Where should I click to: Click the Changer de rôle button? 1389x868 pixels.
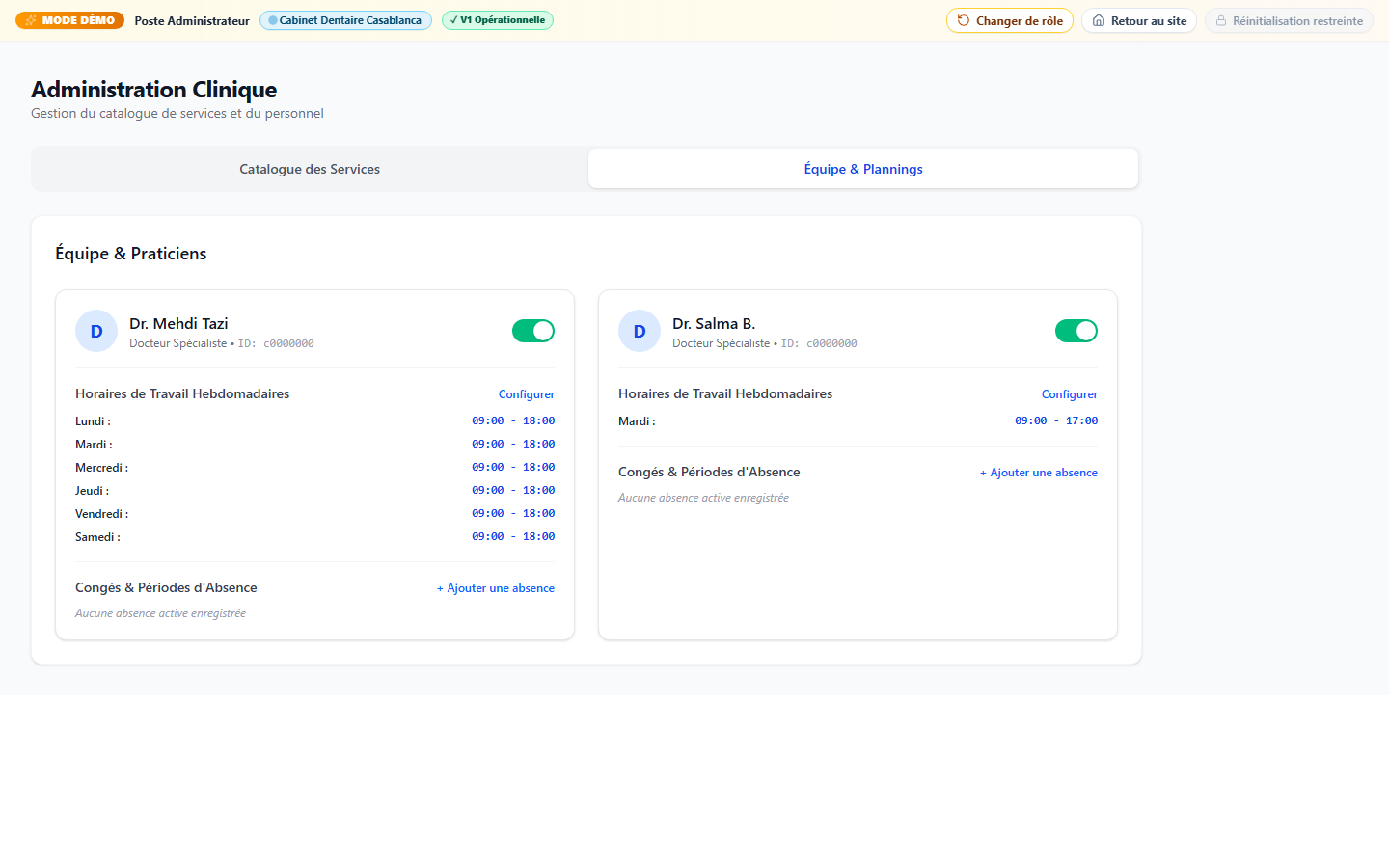coord(1010,20)
